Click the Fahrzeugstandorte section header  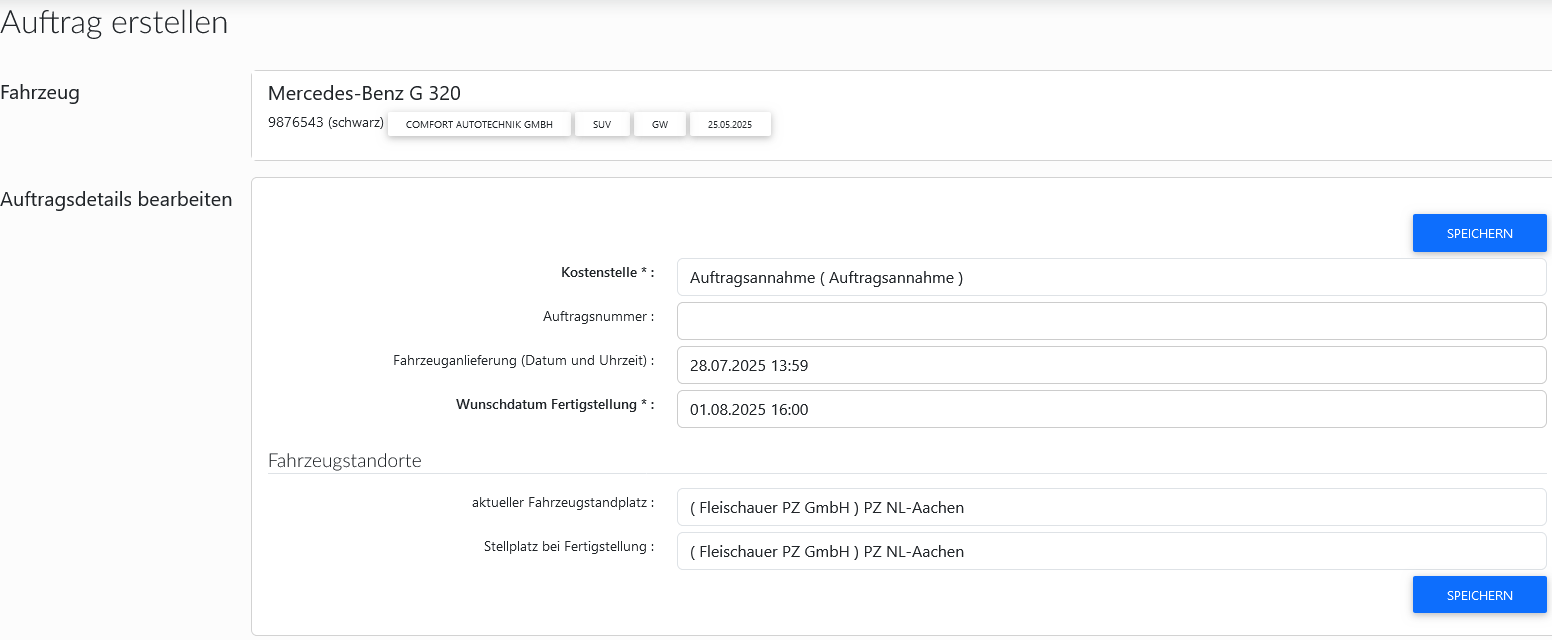pos(345,460)
